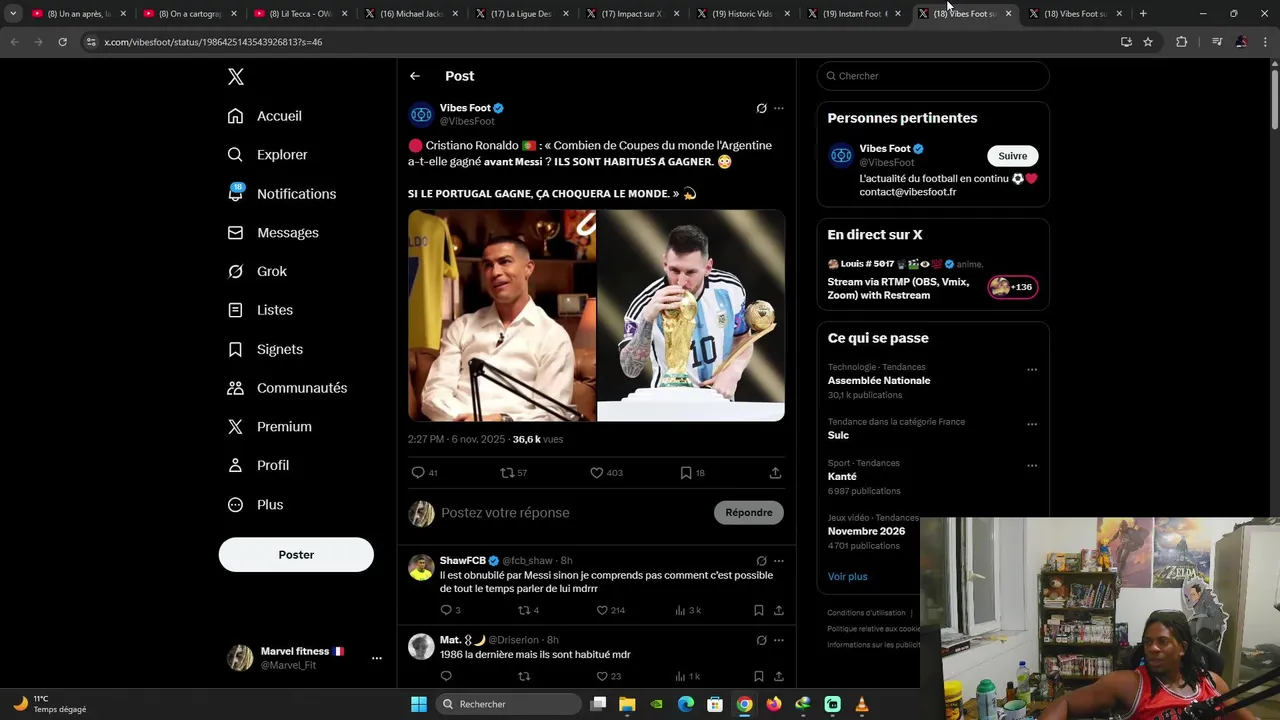Click Grok icon on Vibes Foot post
The height and width of the screenshot is (720, 1280).
point(761,108)
